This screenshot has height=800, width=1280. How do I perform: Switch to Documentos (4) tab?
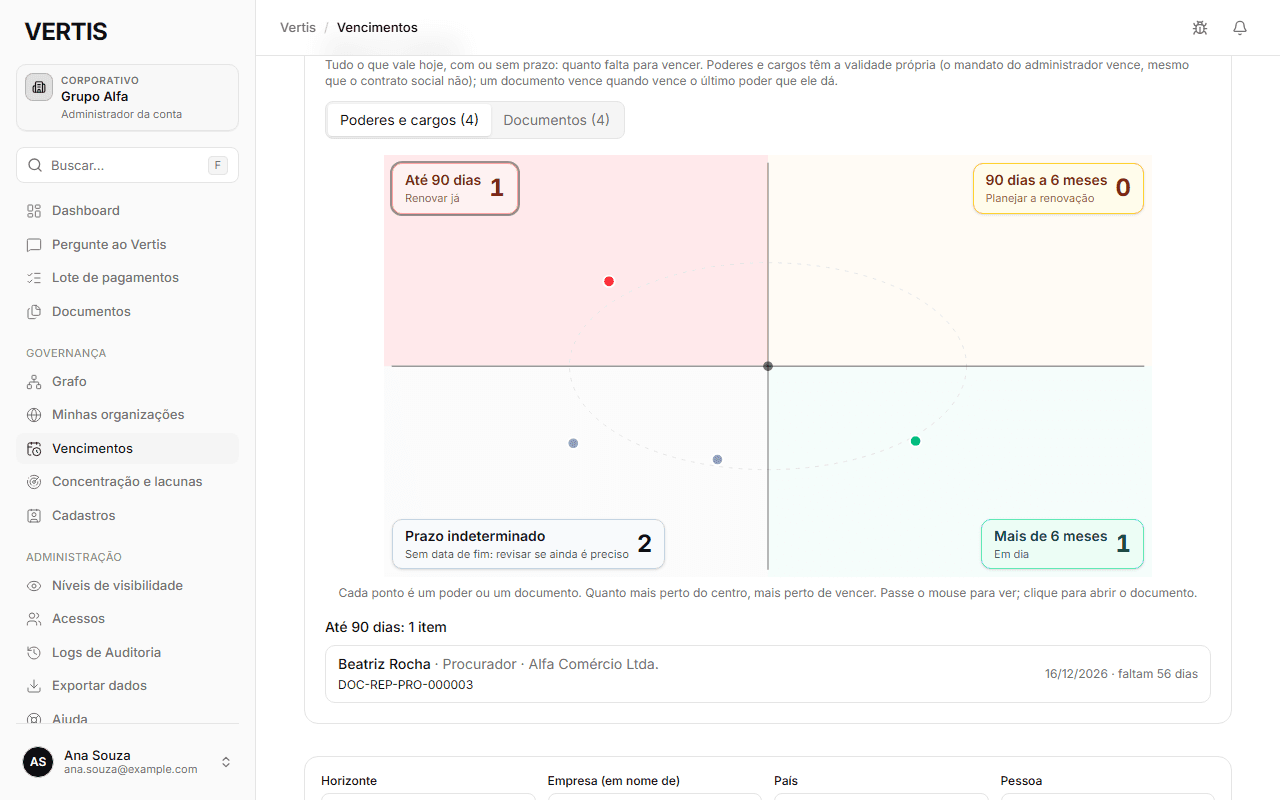point(556,120)
